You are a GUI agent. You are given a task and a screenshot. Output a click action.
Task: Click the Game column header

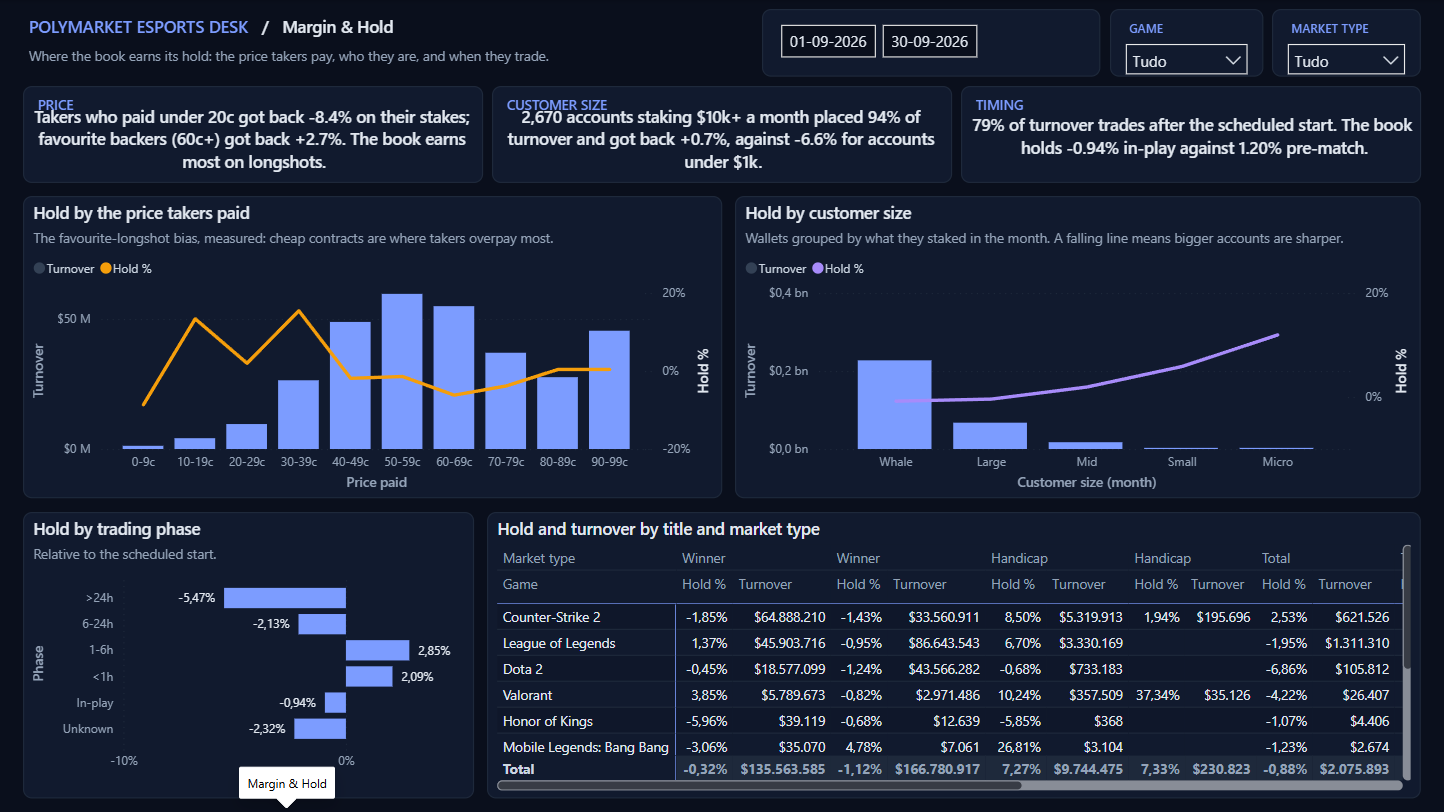click(x=520, y=584)
